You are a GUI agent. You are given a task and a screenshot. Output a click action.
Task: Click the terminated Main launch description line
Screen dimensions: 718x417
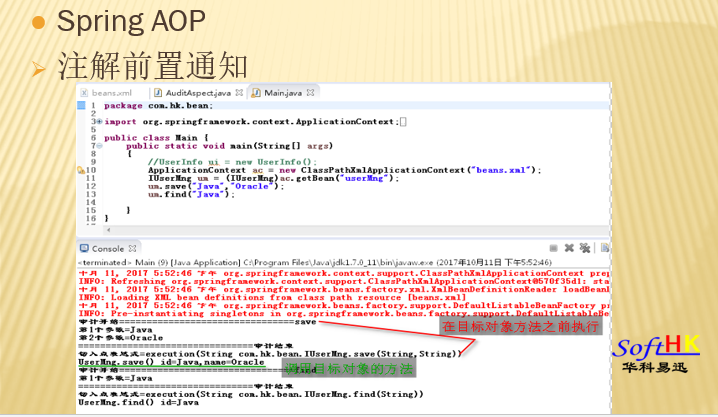click(315, 263)
